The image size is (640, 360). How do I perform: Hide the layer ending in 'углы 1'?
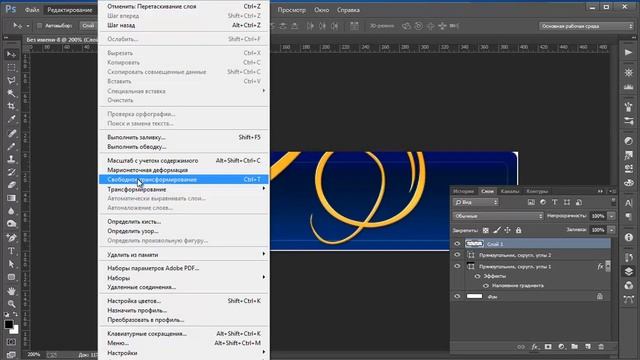pyautogui.click(x=457, y=266)
